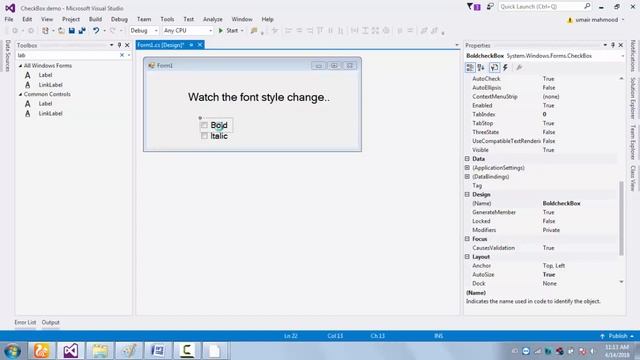
Task: Click the Save All toolbar icon
Action: pos(82,31)
